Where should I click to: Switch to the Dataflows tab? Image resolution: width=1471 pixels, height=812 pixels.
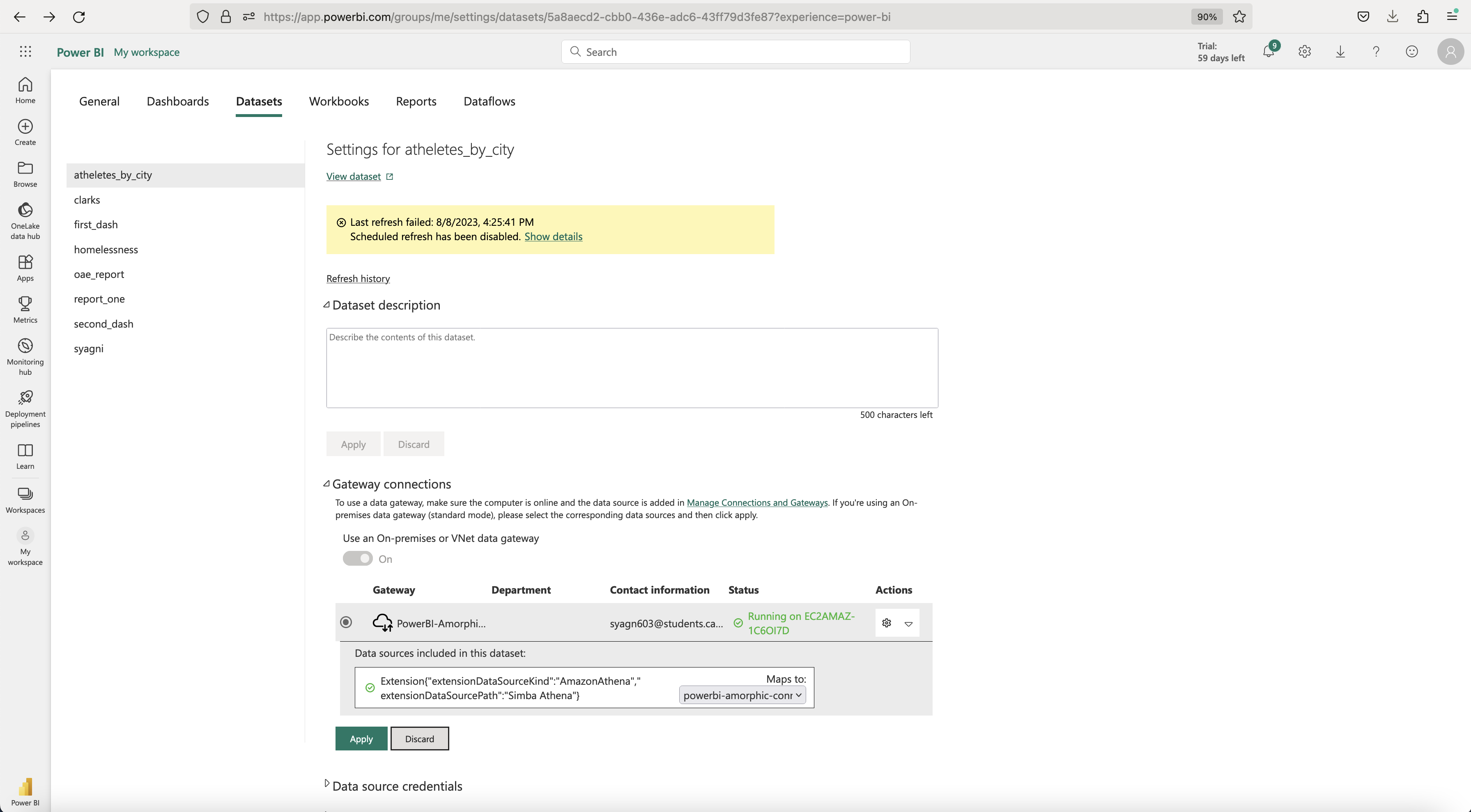(x=490, y=101)
